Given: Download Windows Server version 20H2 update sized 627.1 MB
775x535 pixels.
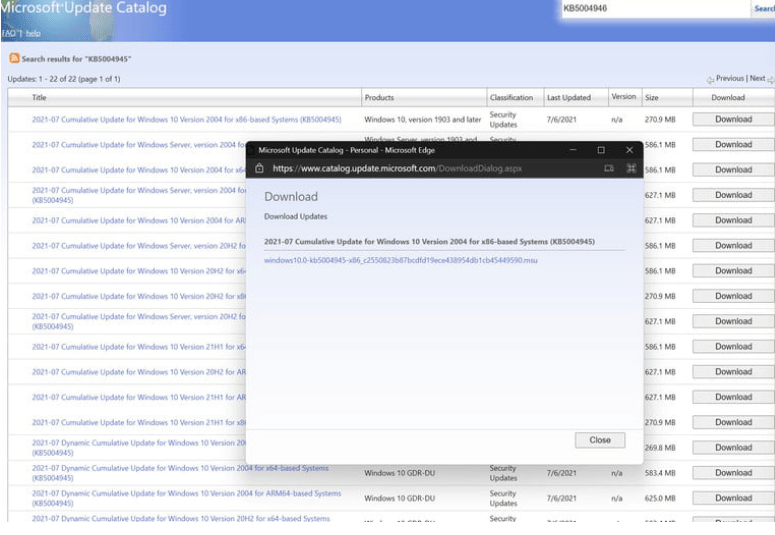Looking at the screenshot, I should [x=733, y=321].
